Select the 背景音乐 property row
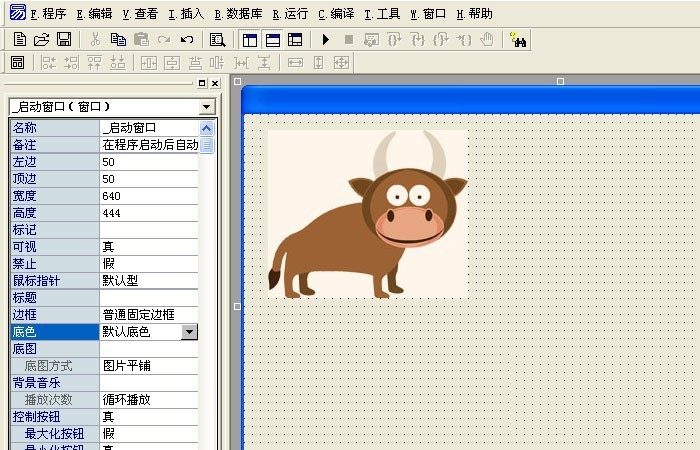Image resolution: width=700 pixels, height=450 pixels. [104, 383]
